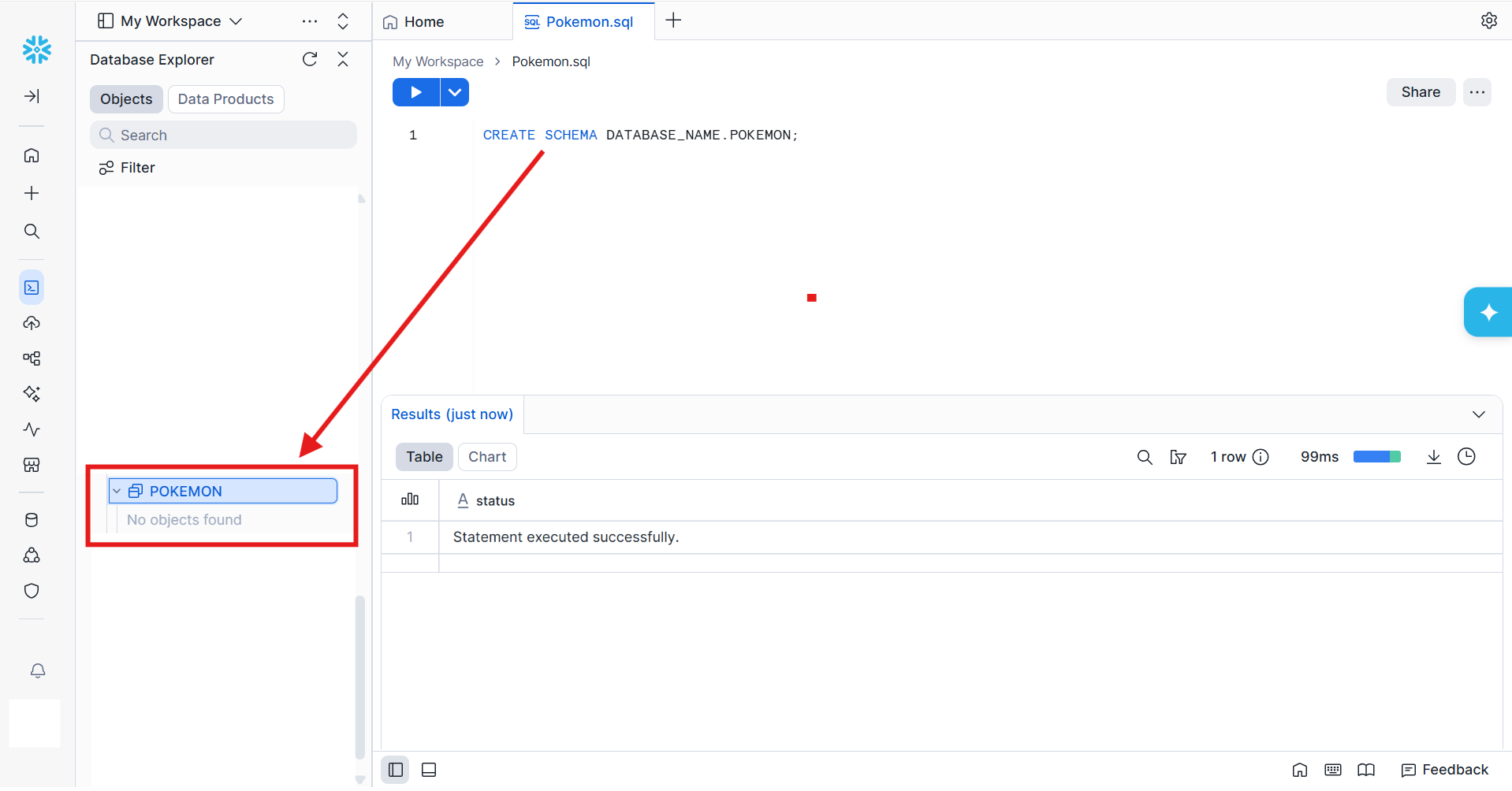
Task: Open the documentation book icon in footer
Action: 1366,770
